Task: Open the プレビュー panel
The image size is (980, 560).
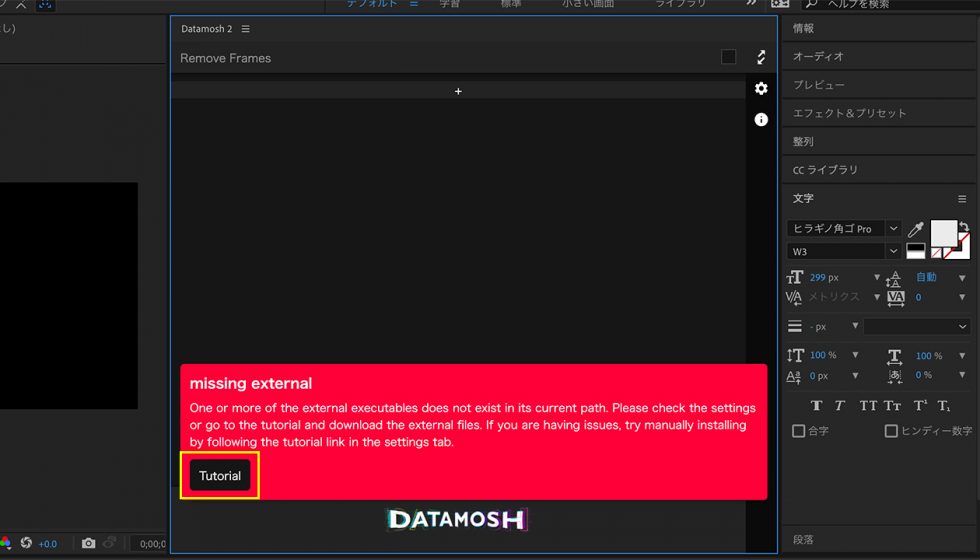Action: [x=879, y=85]
